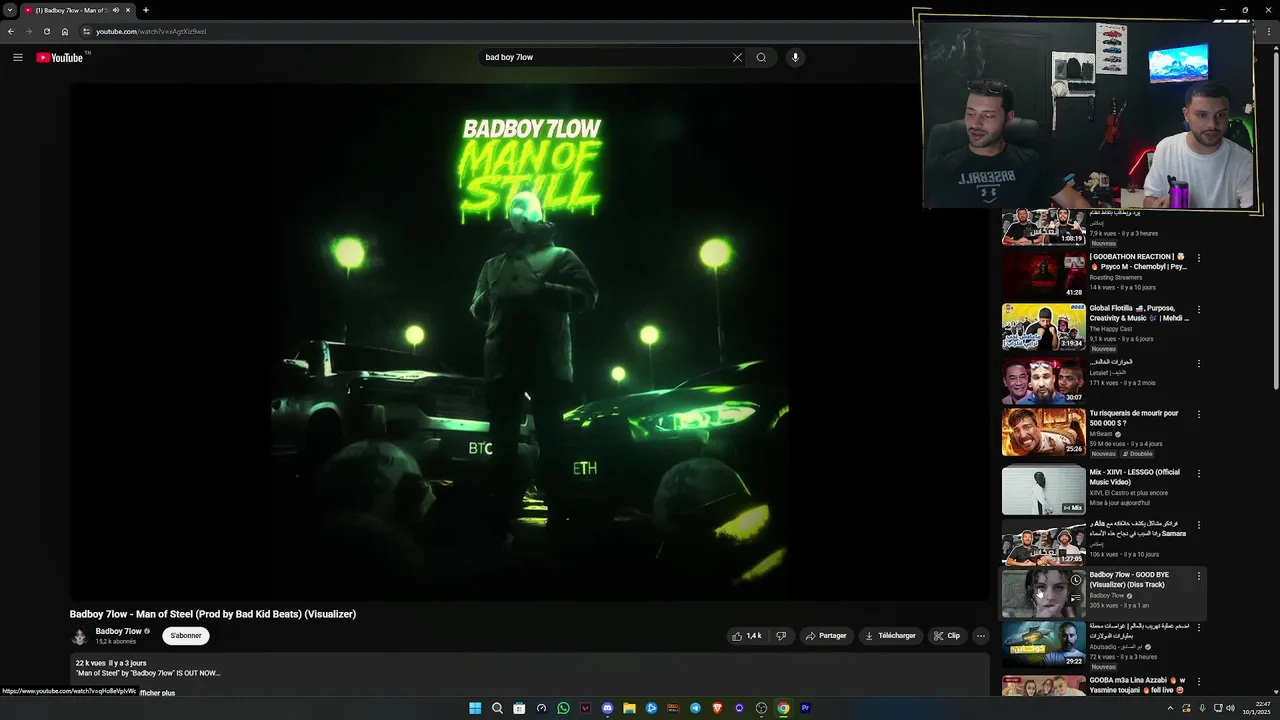Open MrBeast 500 000 $ video thumbnail
Image resolution: width=1280 pixels, height=720 pixels.
pyautogui.click(x=1043, y=432)
